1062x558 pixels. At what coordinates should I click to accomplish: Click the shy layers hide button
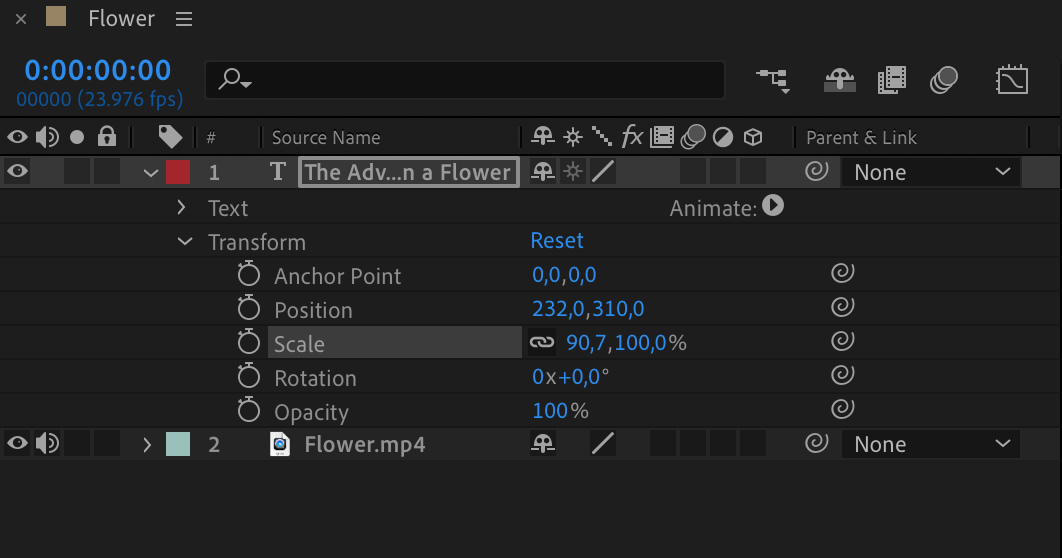(x=840, y=80)
